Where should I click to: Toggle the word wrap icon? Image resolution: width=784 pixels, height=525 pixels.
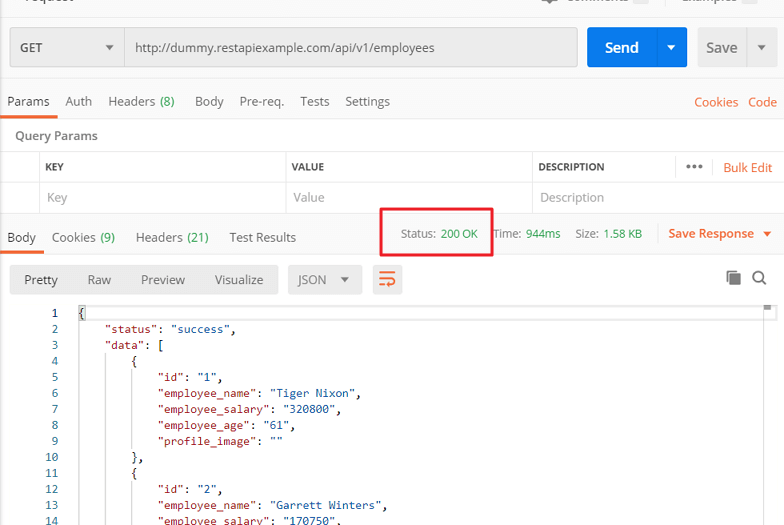coord(387,280)
